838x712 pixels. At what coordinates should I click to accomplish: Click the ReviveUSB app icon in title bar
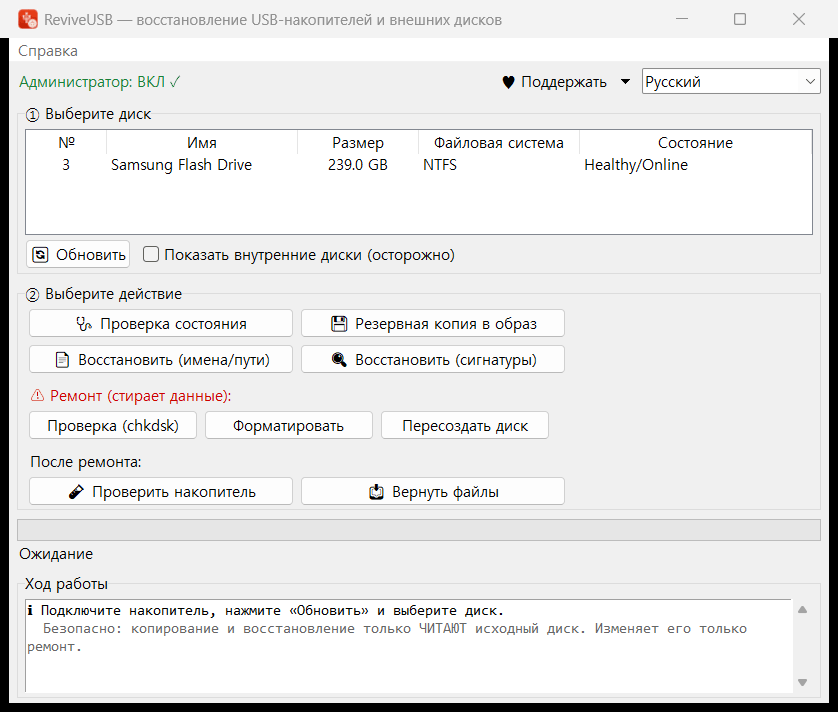[28, 19]
